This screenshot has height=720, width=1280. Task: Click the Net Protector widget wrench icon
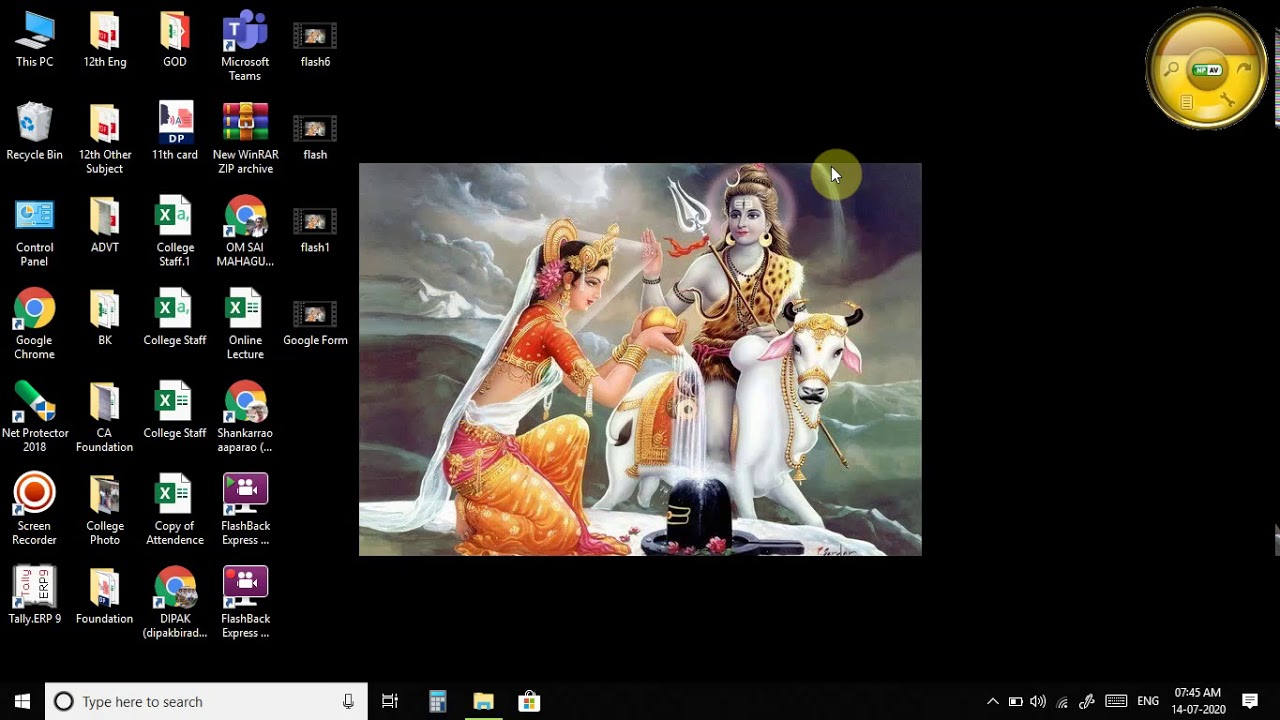pos(1226,100)
